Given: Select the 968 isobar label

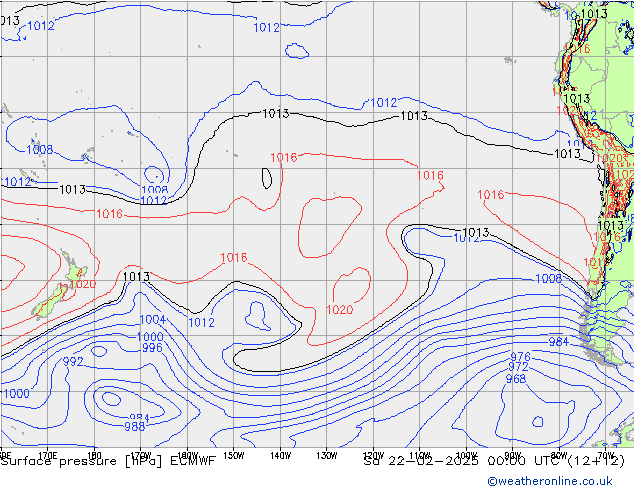Looking at the screenshot, I should coord(516,379).
